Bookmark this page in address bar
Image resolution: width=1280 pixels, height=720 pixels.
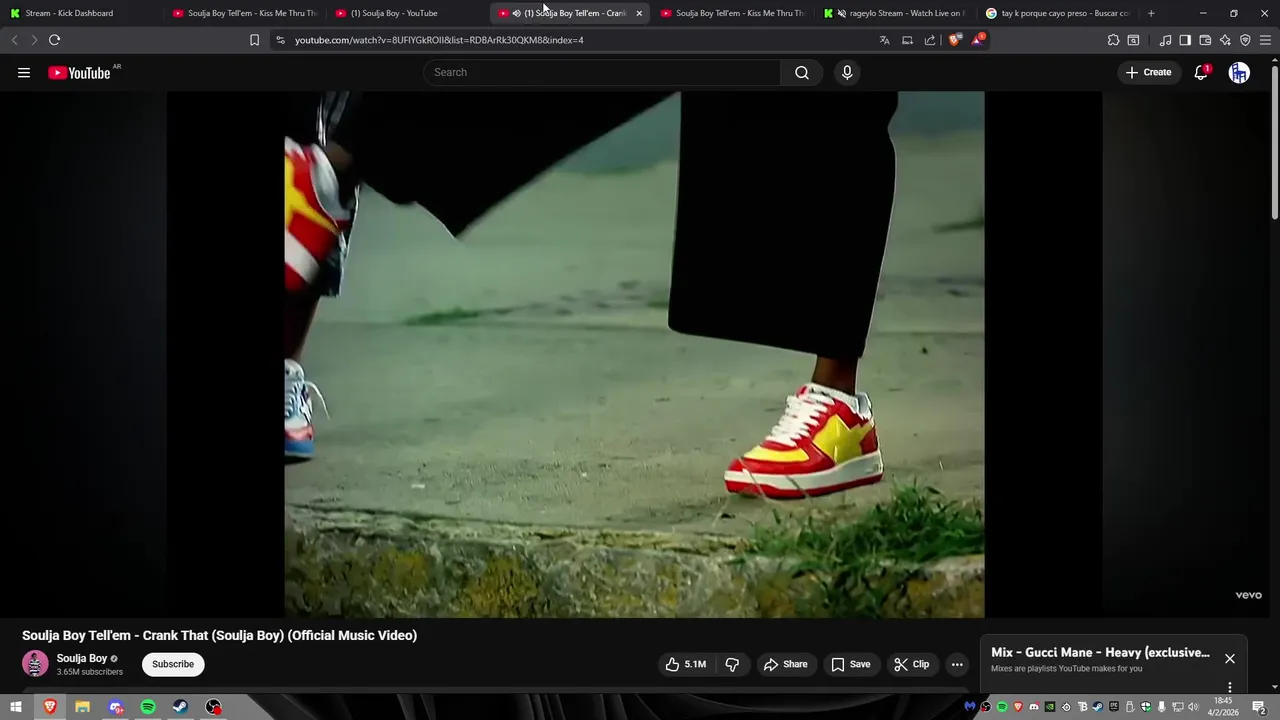point(254,40)
